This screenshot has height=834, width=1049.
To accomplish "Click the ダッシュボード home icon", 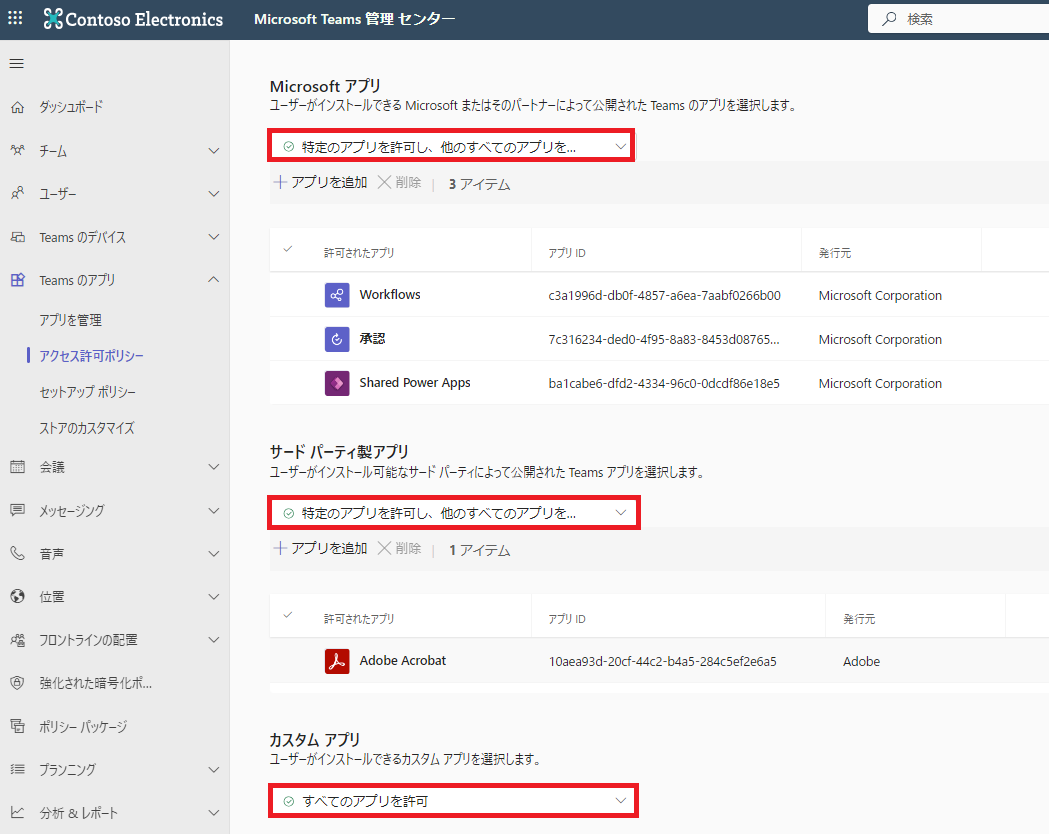I will [17, 107].
